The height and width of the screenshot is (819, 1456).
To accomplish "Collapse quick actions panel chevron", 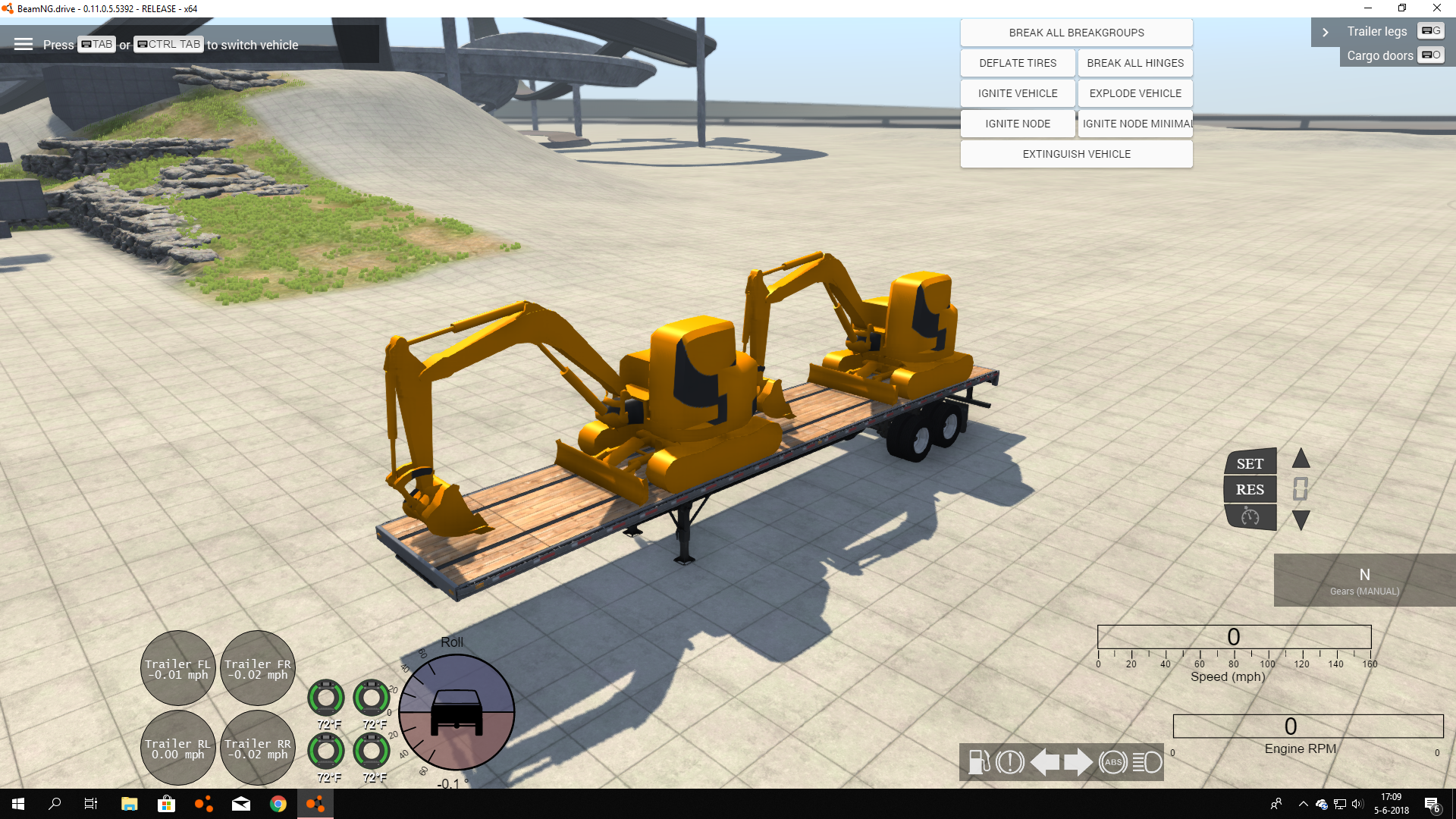I will click(x=1325, y=32).
